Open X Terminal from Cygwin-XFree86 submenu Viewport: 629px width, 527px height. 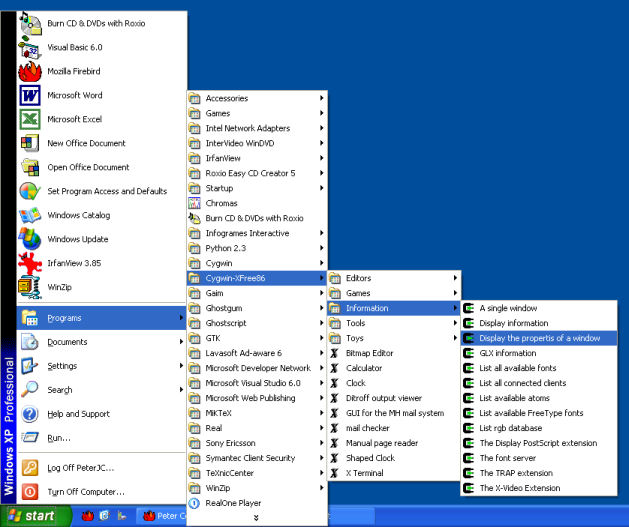(364, 473)
